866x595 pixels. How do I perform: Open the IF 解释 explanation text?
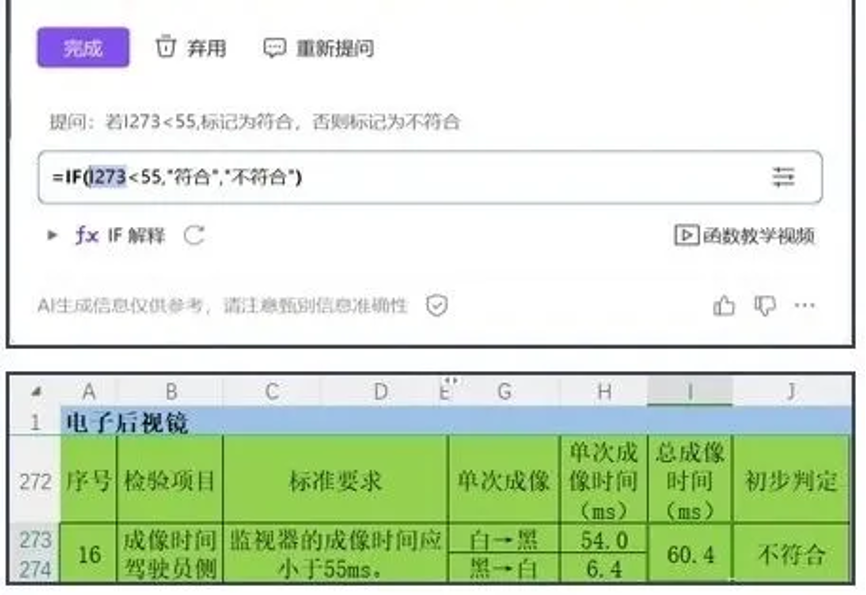click(x=136, y=236)
